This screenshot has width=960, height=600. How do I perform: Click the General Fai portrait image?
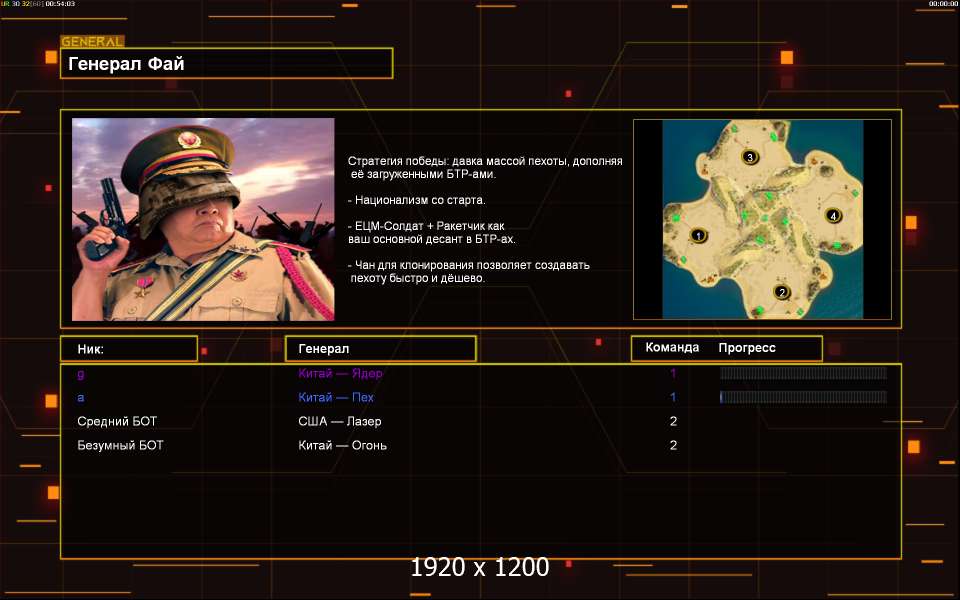[x=203, y=219]
